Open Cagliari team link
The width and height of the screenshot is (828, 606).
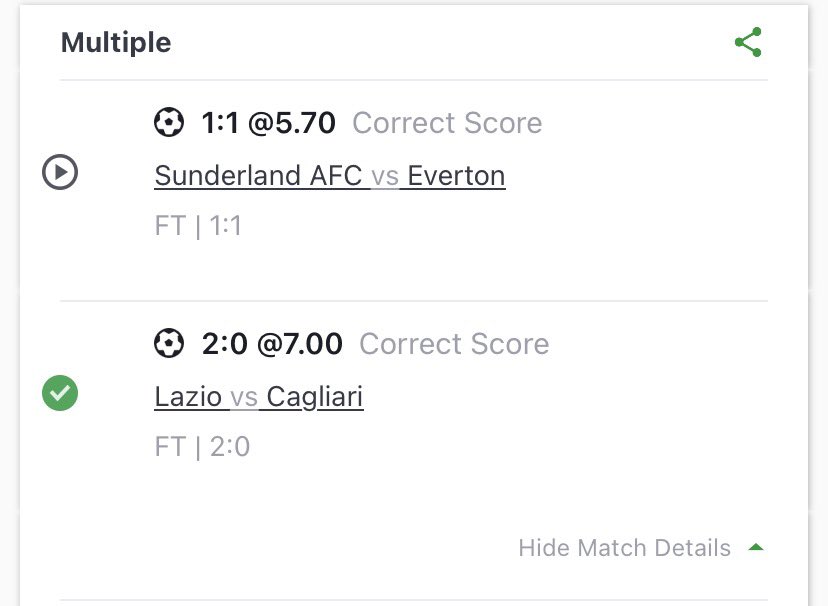315,397
